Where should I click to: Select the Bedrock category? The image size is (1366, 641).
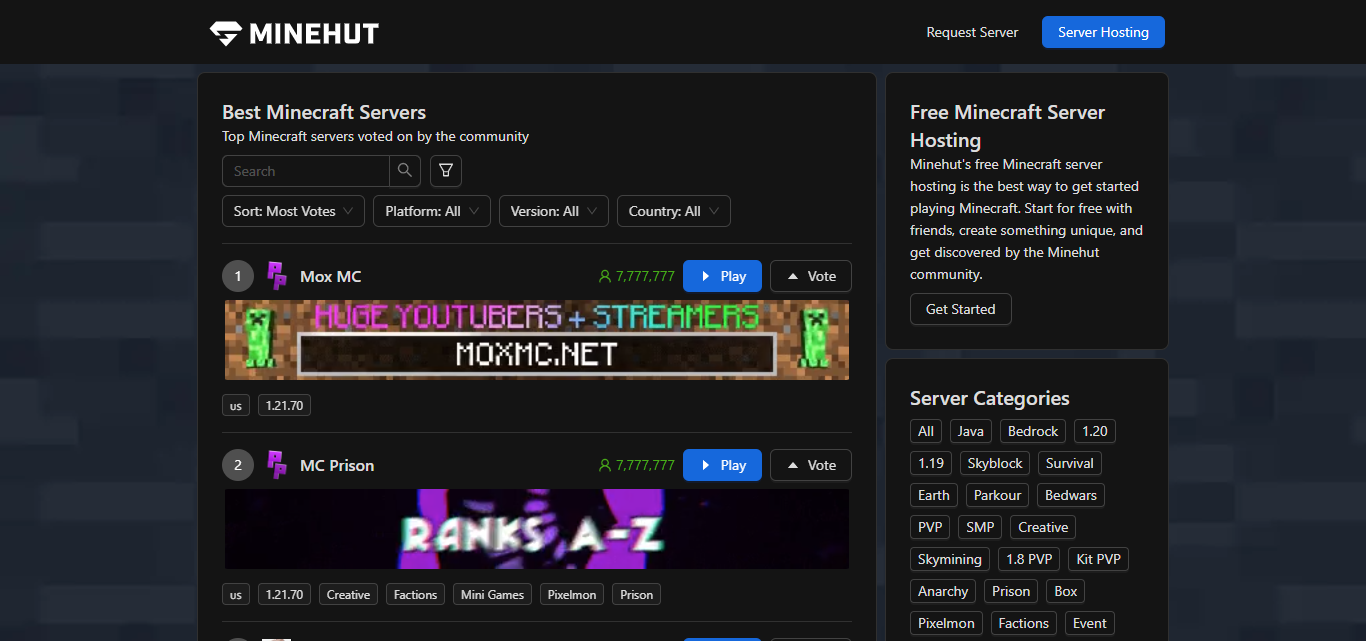tap(1033, 431)
